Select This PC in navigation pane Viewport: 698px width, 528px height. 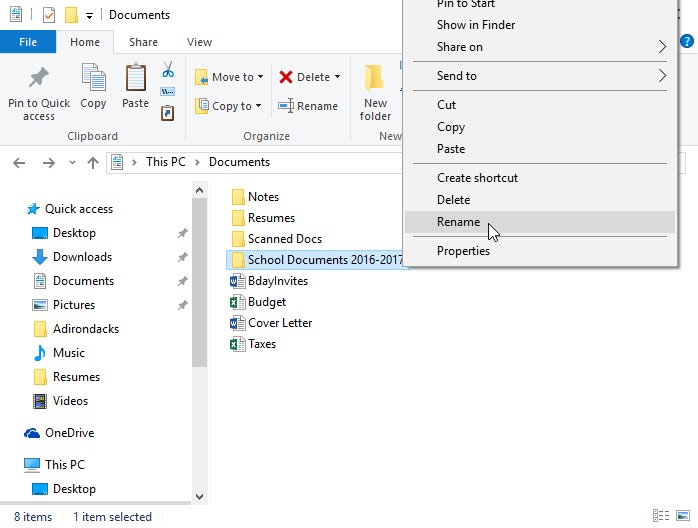pos(54,464)
